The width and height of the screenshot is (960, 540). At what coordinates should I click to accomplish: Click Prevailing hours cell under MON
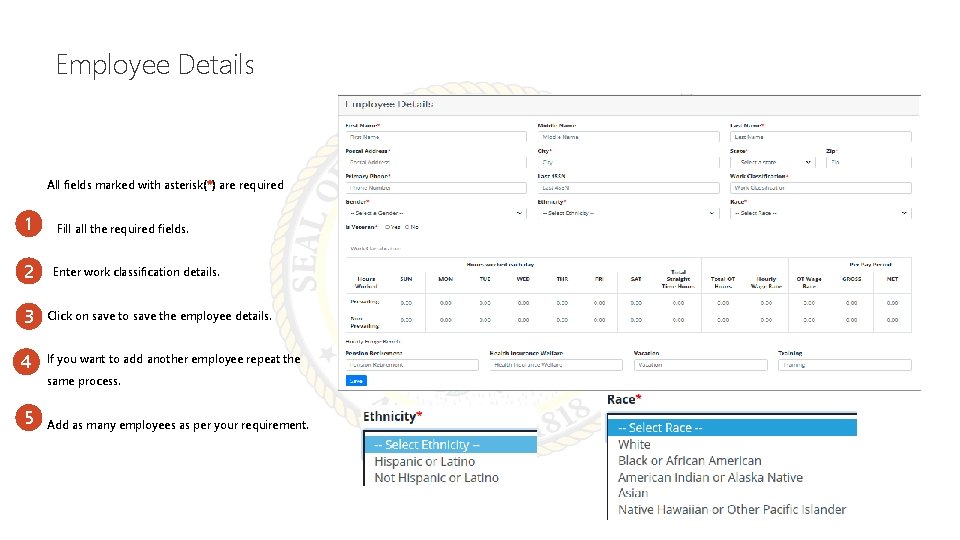445,303
